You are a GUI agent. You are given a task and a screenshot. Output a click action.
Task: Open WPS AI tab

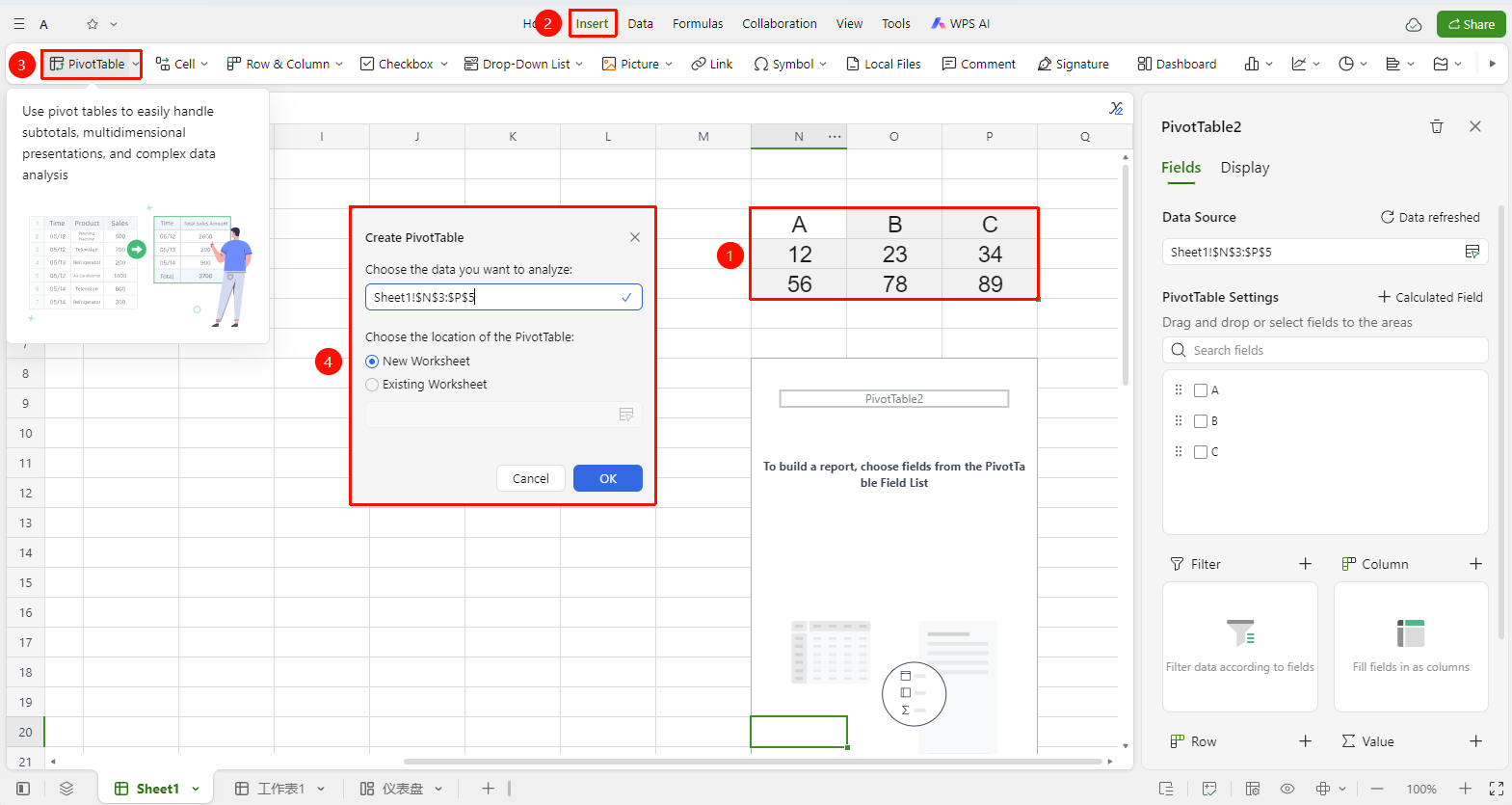[x=960, y=23]
